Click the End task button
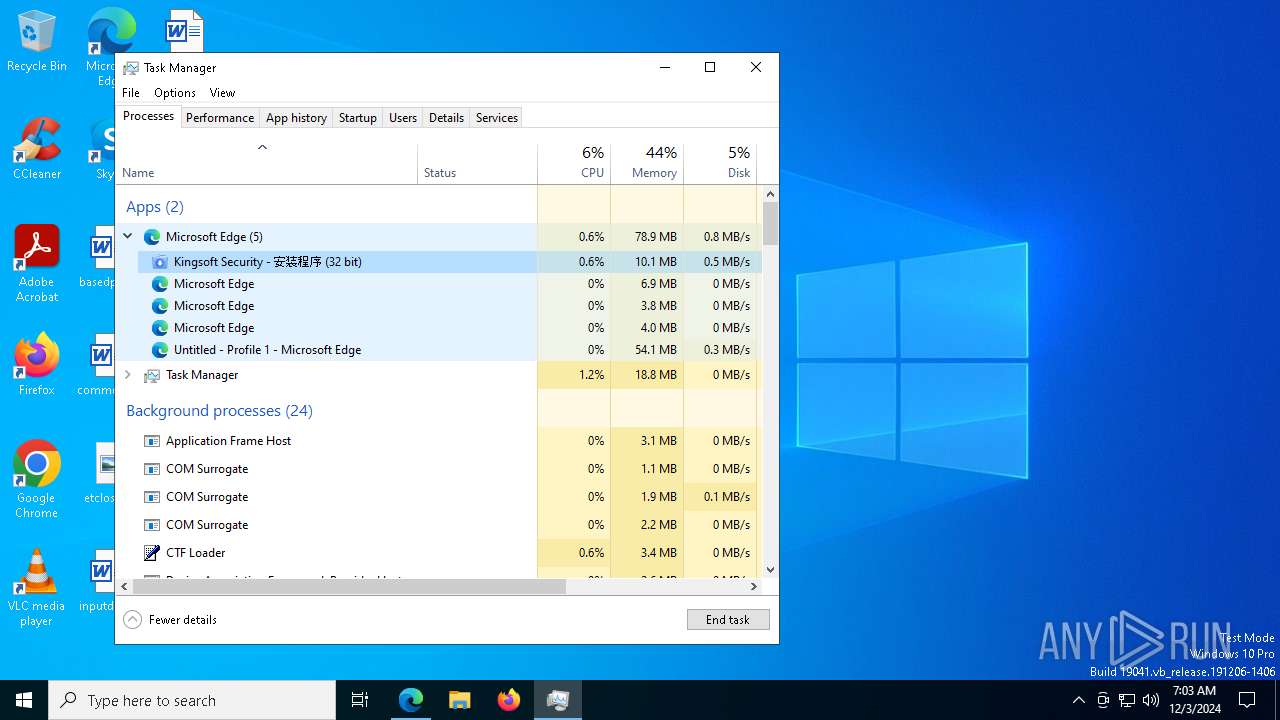1280x720 pixels. 728,620
